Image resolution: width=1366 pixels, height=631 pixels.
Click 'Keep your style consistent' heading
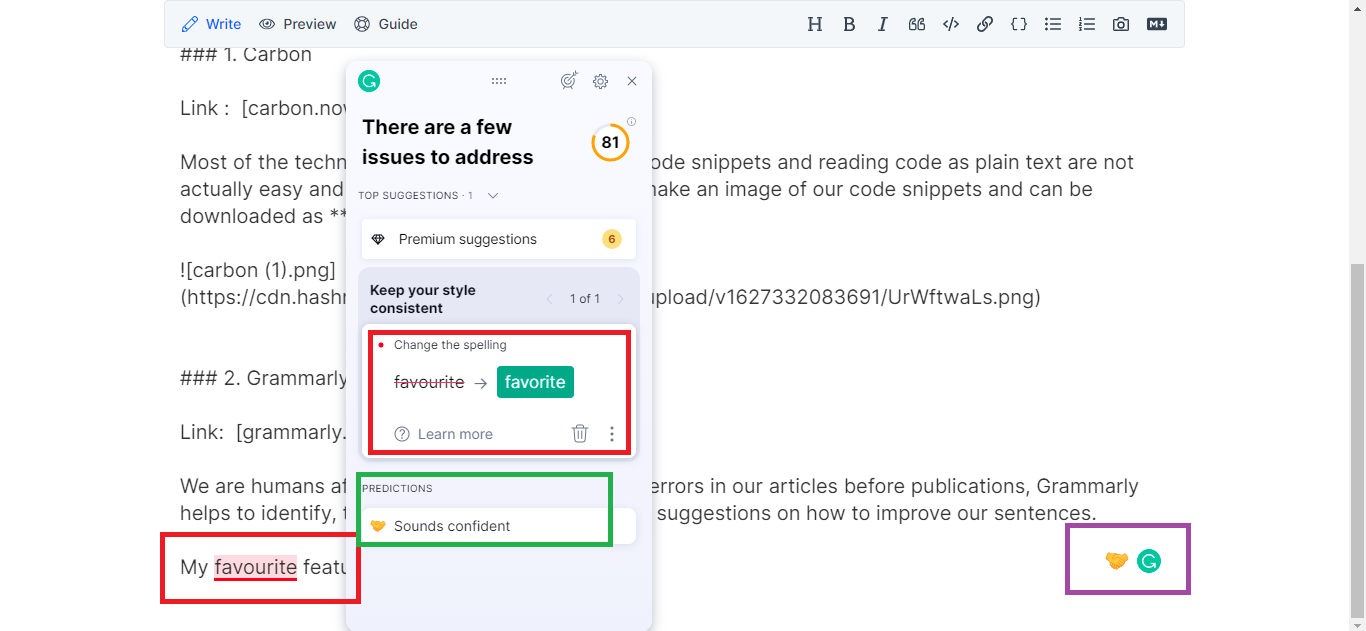tap(423, 299)
